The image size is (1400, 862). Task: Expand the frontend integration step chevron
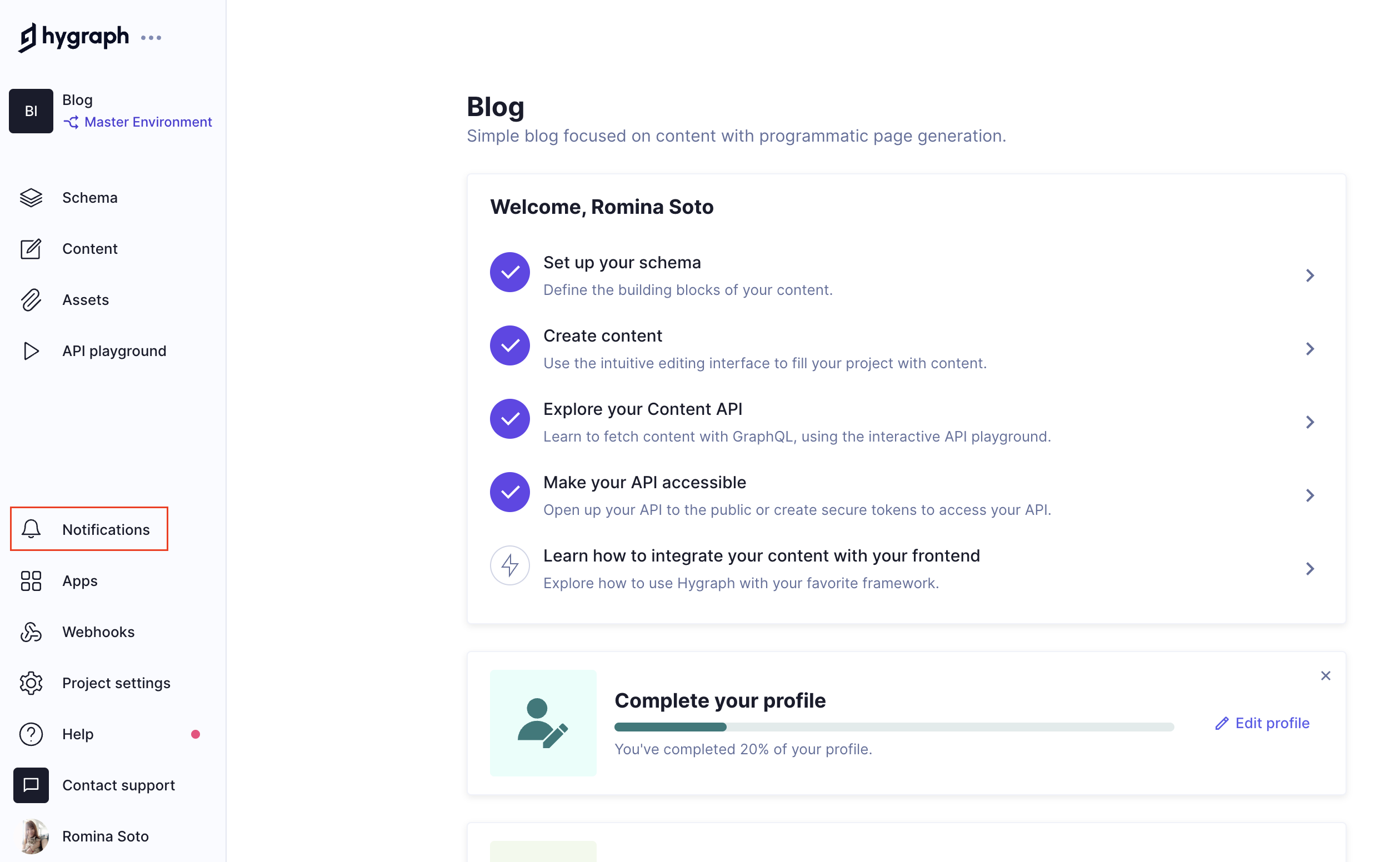click(1310, 569)
